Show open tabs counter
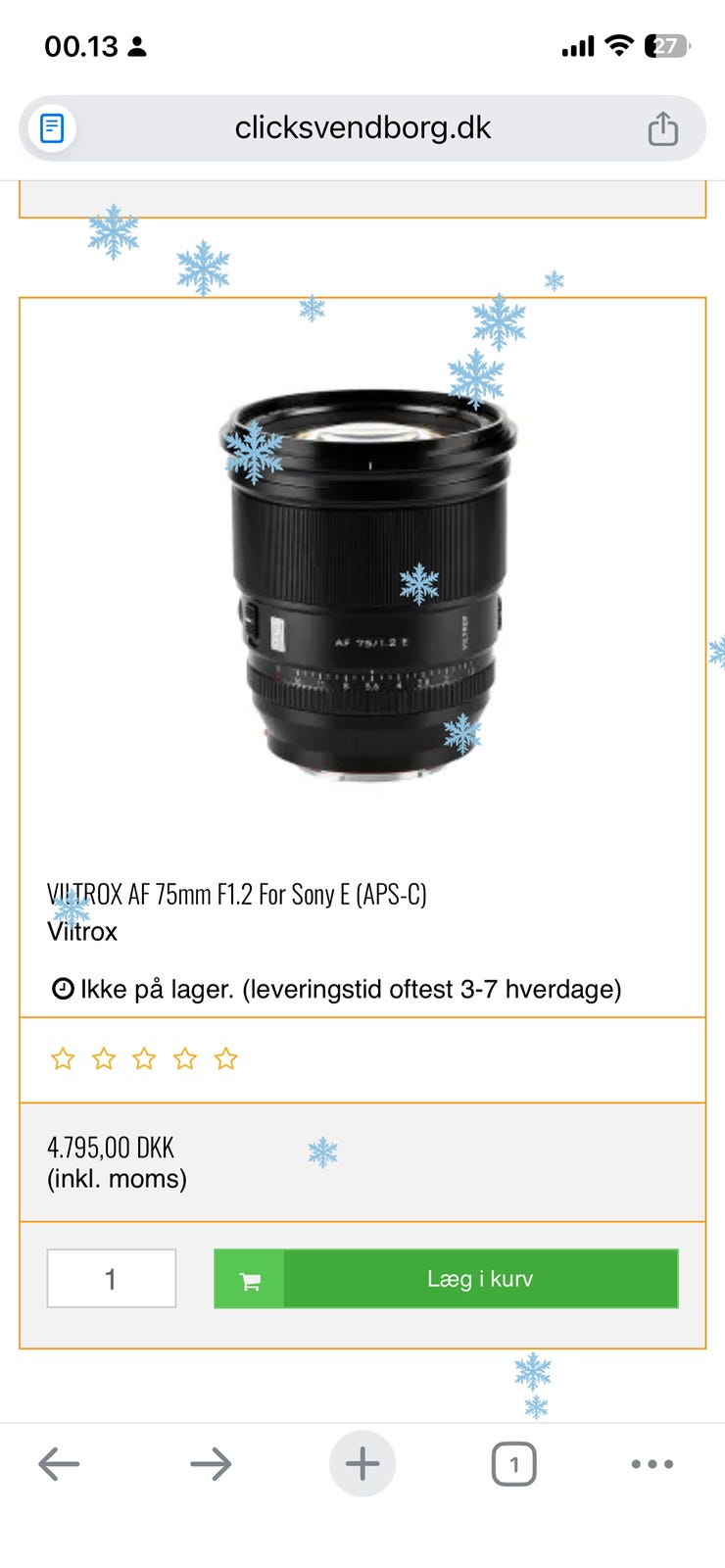Image resolution: width=725 pixels, height=1568 pixels. (513, 1465)
